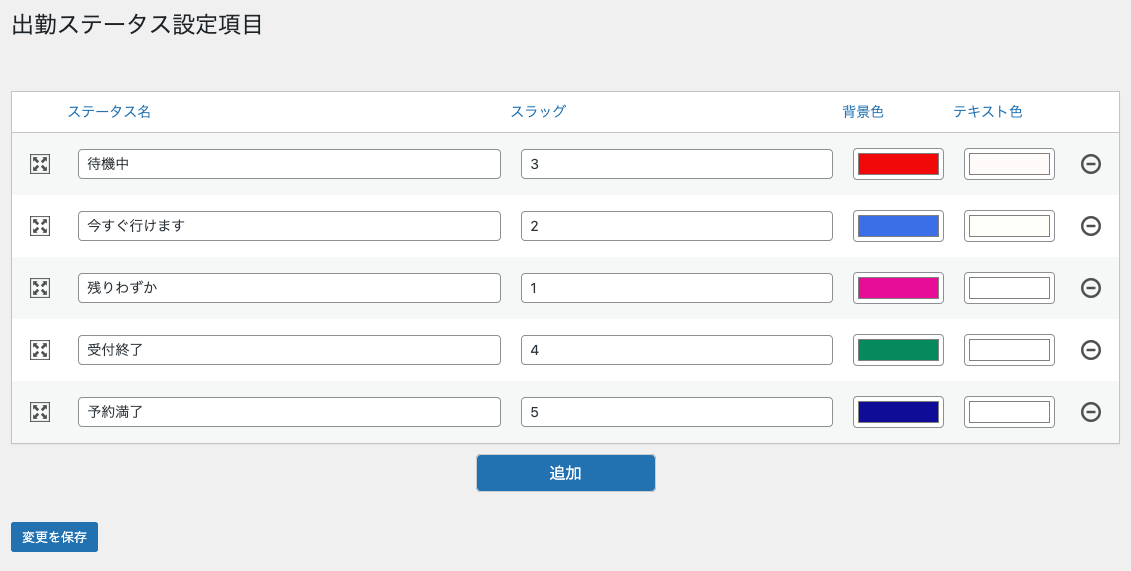Focus the 待機中 status name field
The height and width of the screenshot is (571, 1131).
coord(289,164)
